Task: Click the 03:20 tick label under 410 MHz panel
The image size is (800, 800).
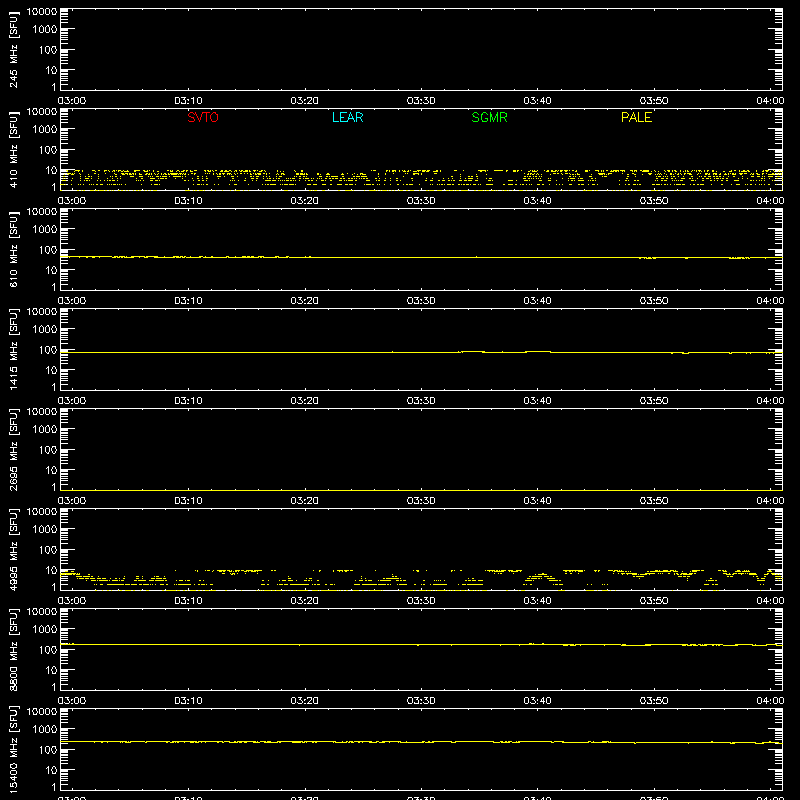Action: click(x=305, y=201)
